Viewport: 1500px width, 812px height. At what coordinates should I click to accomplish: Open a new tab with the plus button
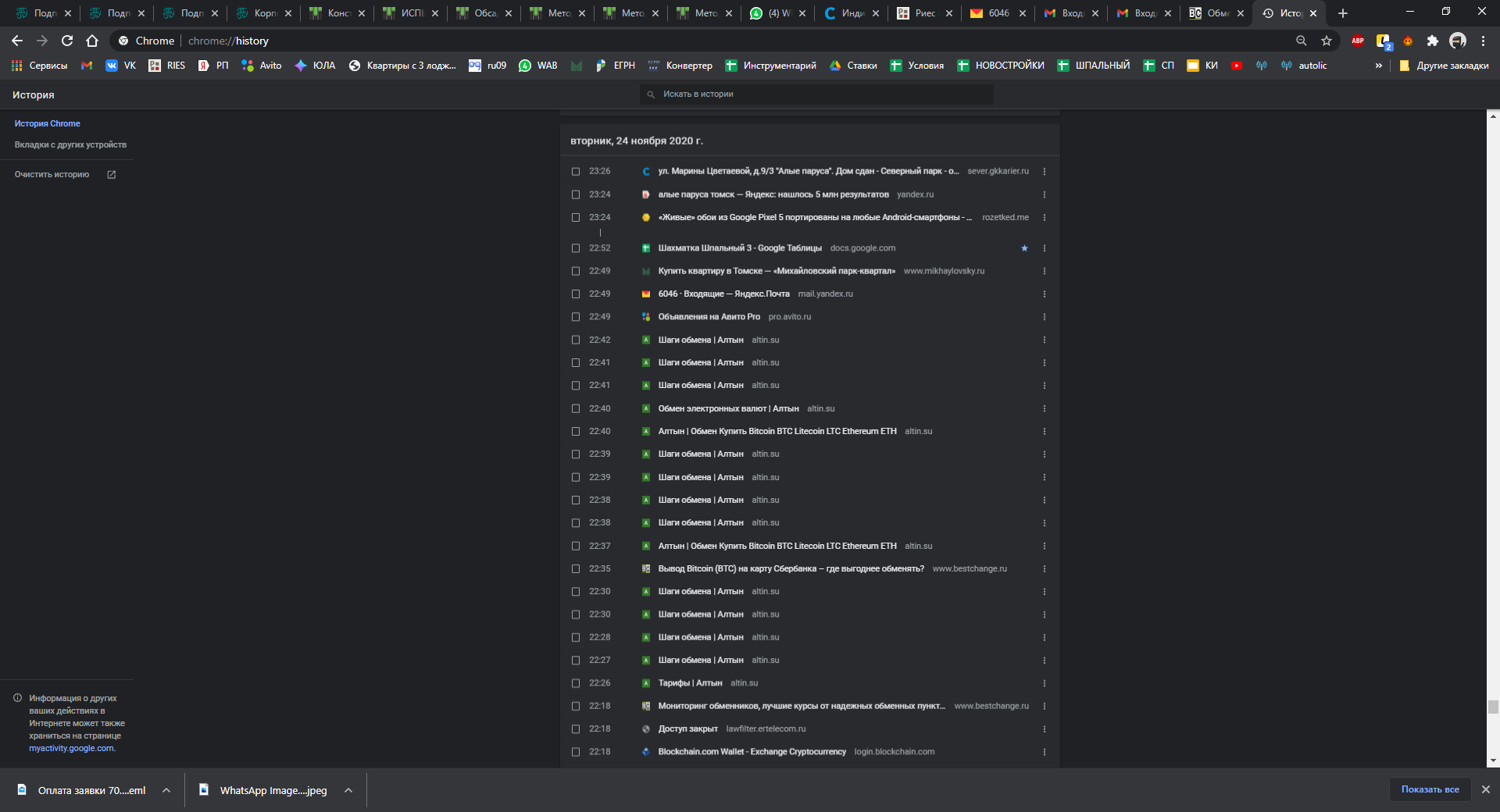(x=1343, y=13)
